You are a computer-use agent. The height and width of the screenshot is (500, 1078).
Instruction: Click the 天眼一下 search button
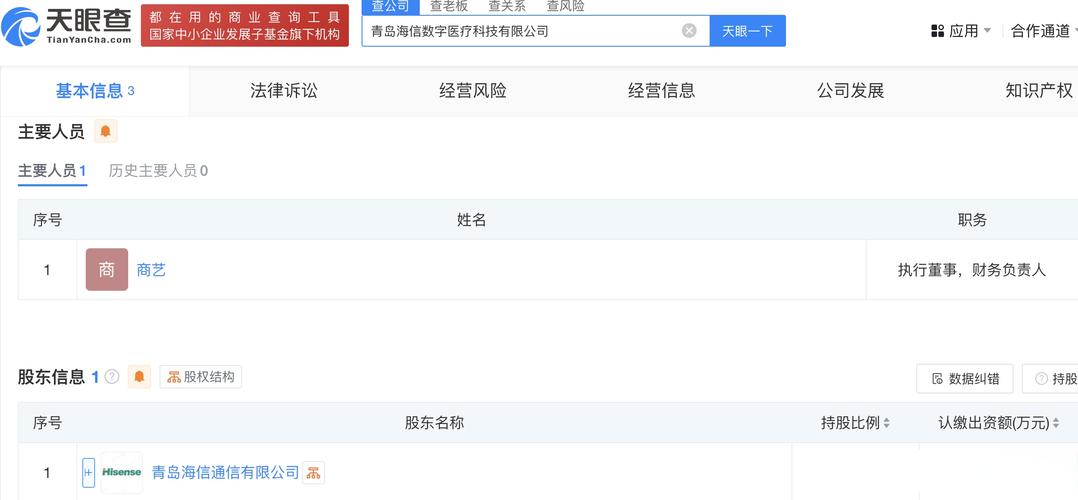click(x=747, y=31)
